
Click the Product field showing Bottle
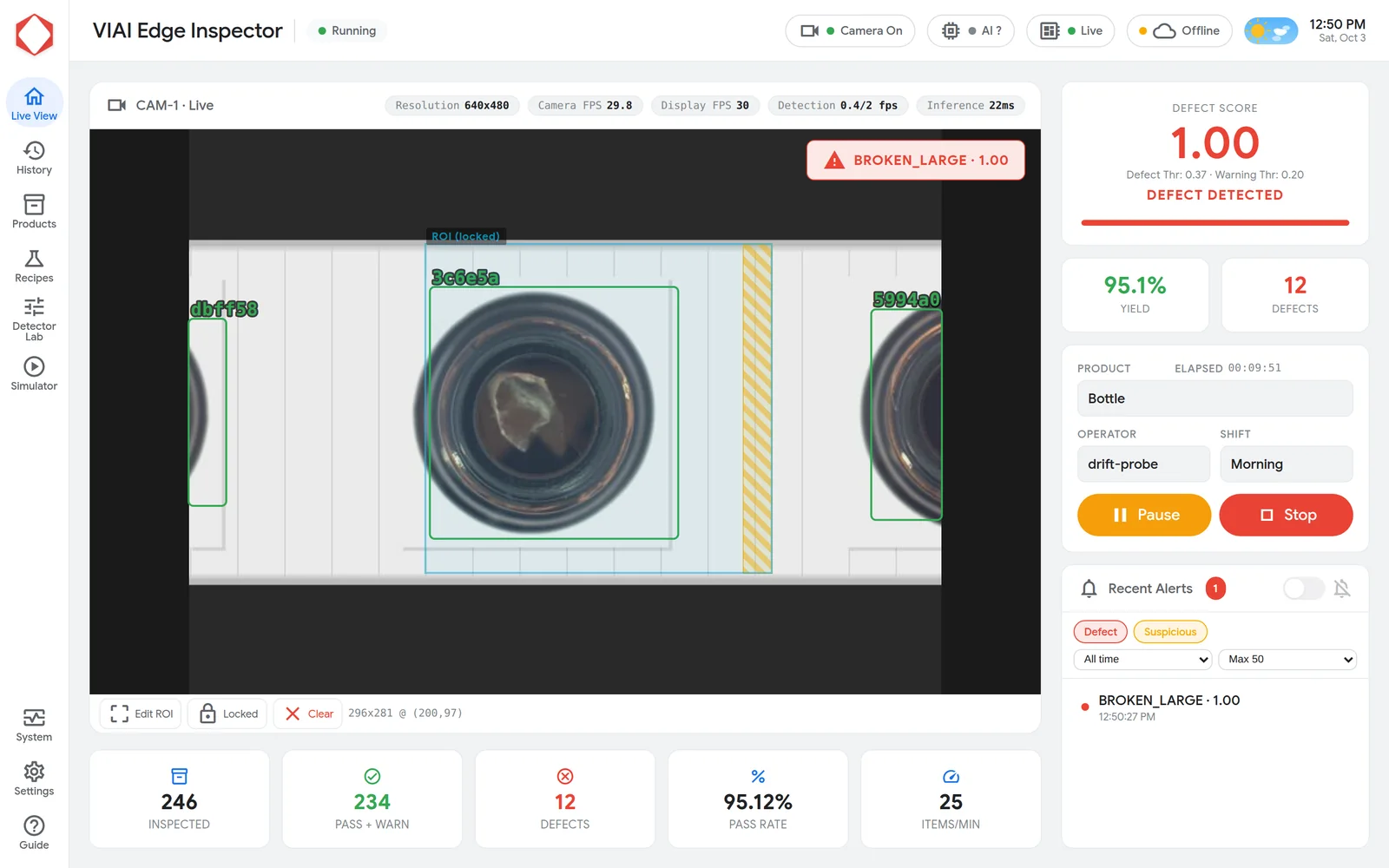click(1215, 398)
